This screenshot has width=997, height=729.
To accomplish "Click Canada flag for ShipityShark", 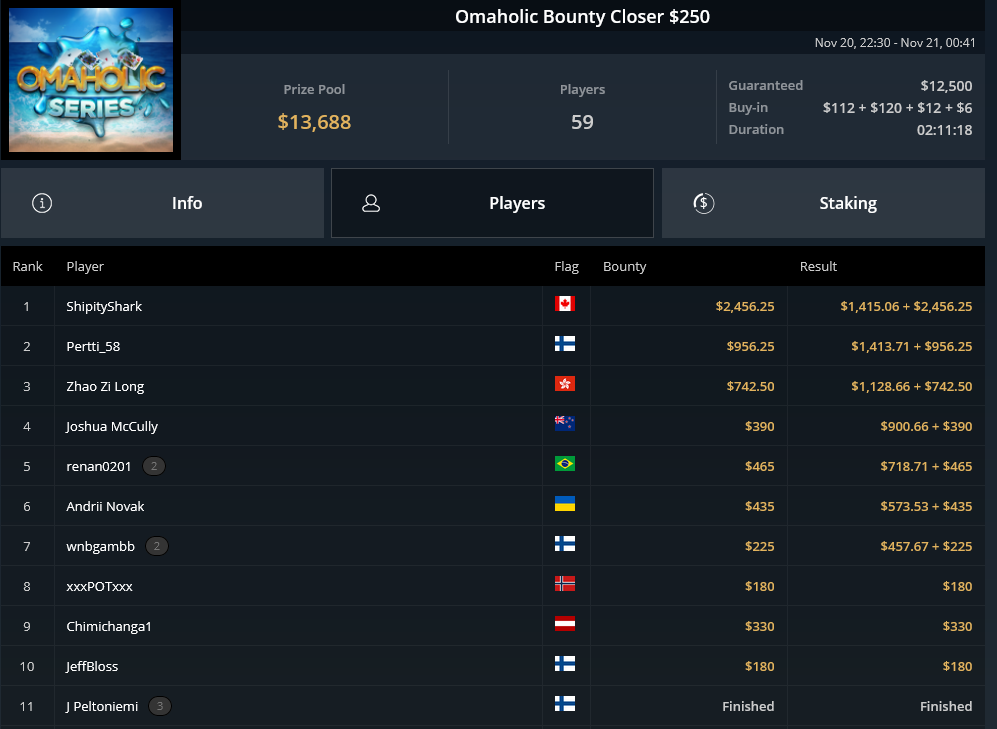I will (x=565, y=304).
